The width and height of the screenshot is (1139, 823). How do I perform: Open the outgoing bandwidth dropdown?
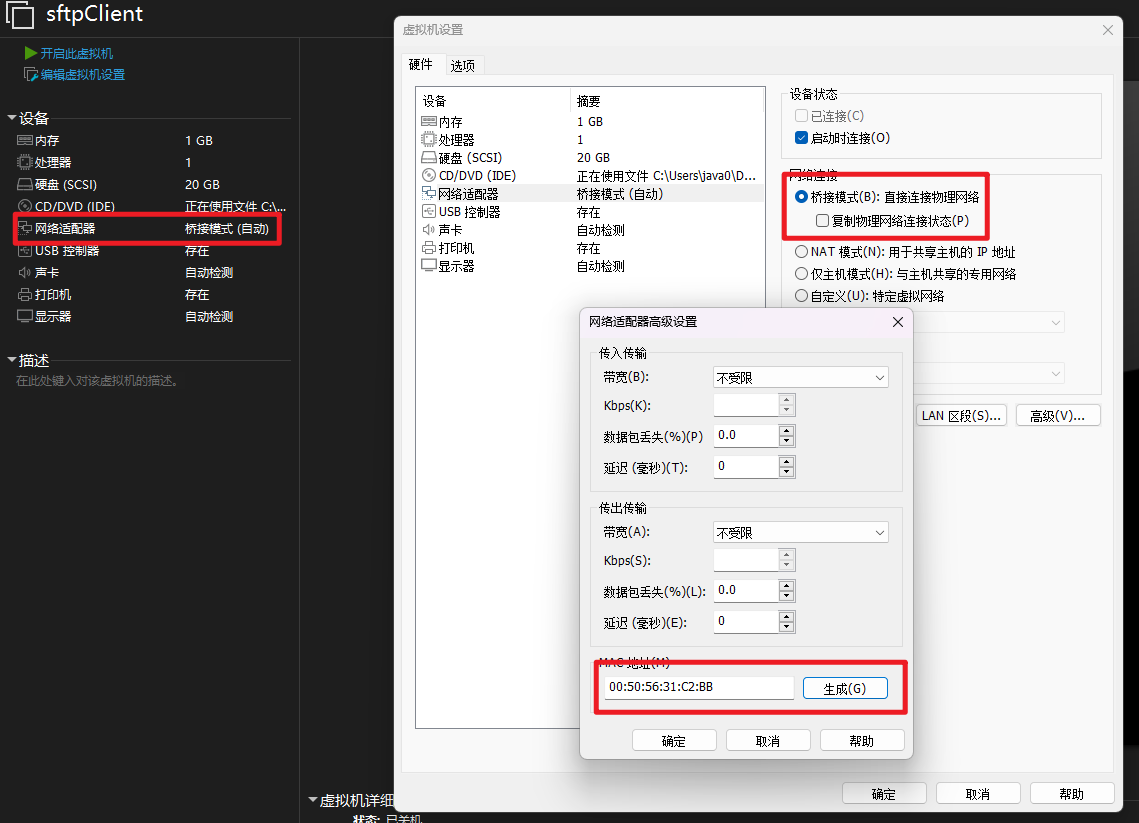pyautogui.click(x=800, y=533)
